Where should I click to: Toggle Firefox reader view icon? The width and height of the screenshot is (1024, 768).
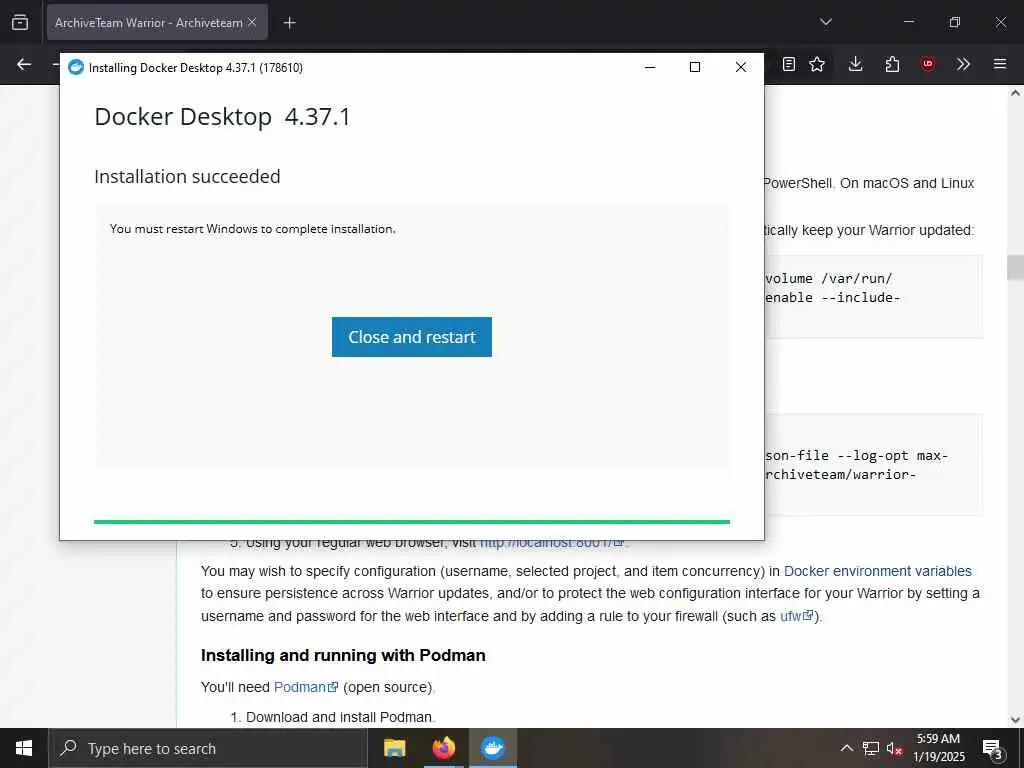(789, 64)
